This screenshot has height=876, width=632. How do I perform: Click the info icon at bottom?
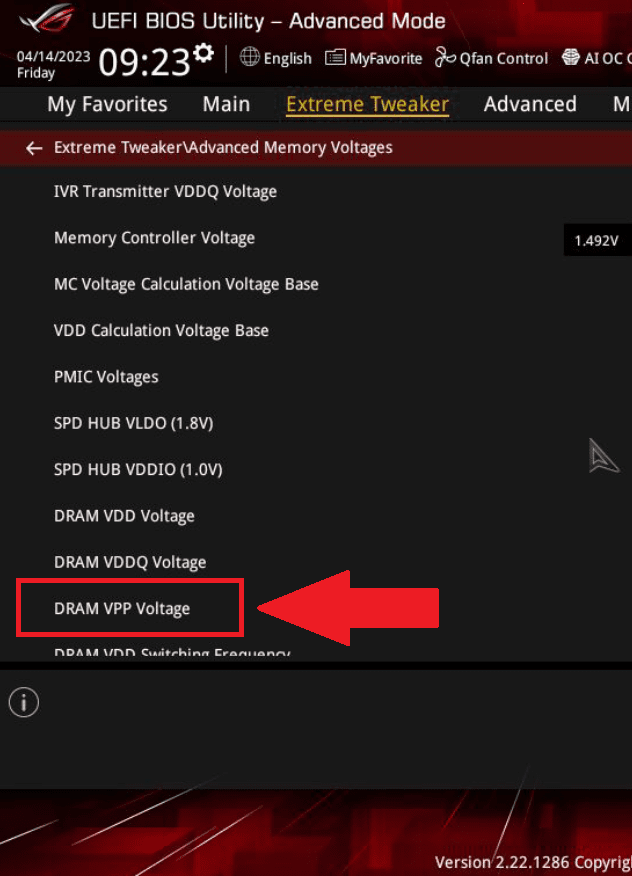pos(24,703)
